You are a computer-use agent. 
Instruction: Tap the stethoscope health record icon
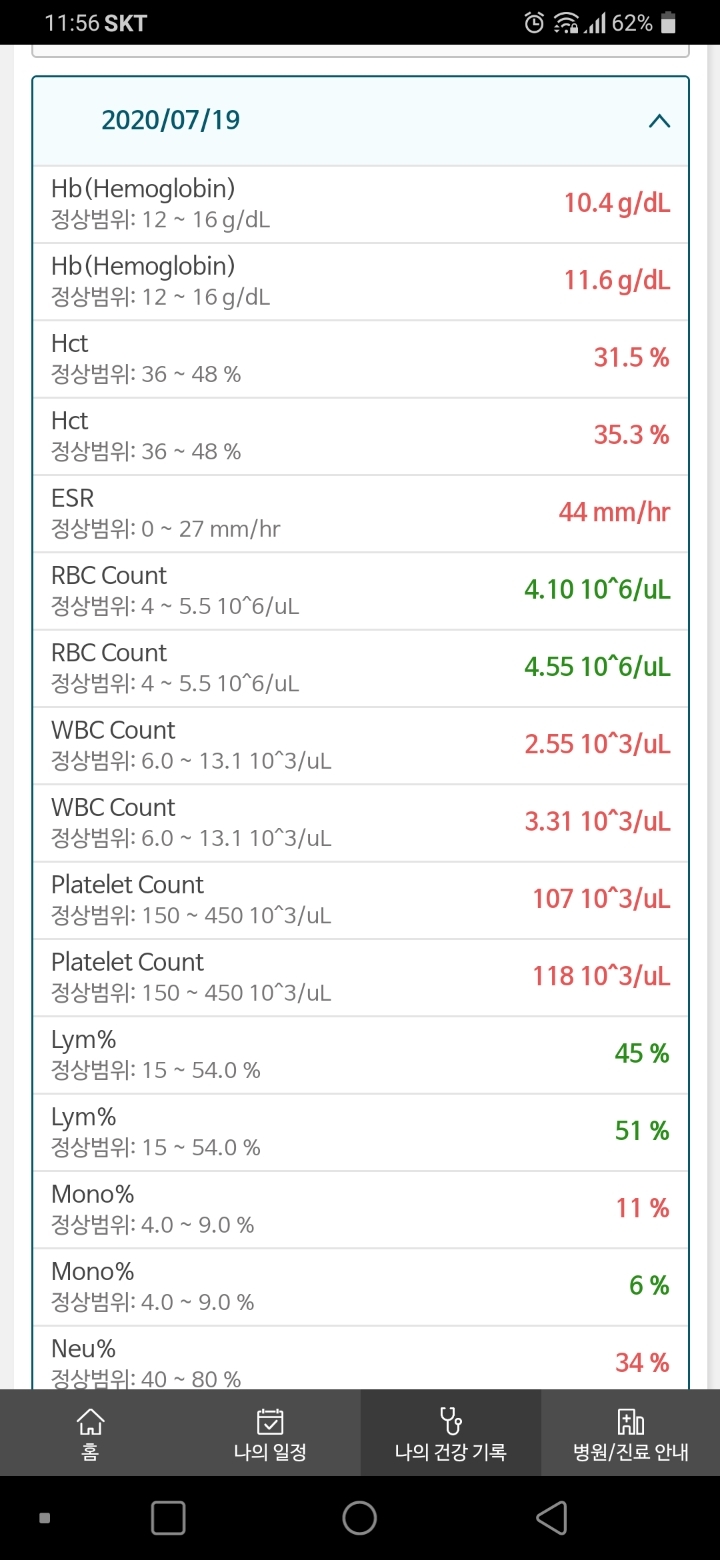click(450, 1420)
